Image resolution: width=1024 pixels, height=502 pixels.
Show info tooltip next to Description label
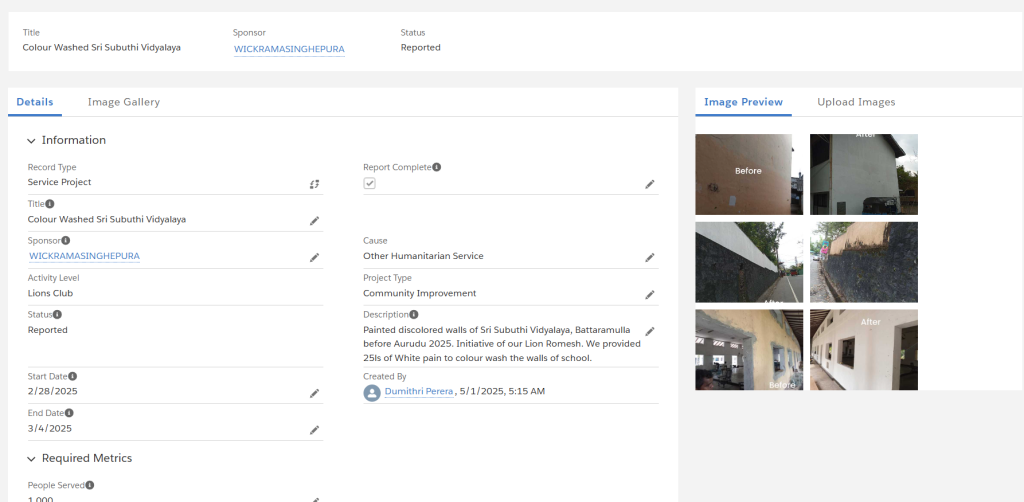[x=414, y=314]
